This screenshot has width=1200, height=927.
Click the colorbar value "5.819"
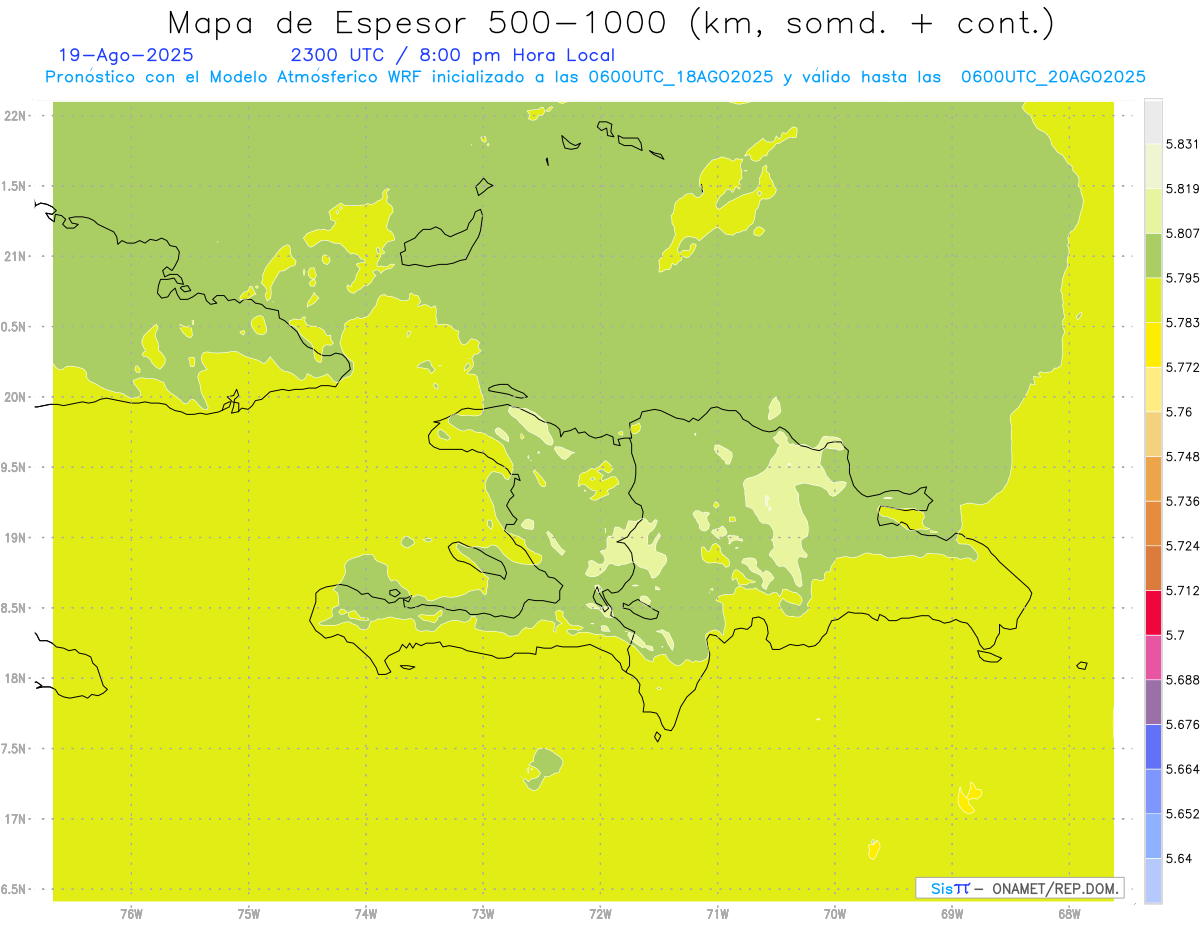(1182, 189)
